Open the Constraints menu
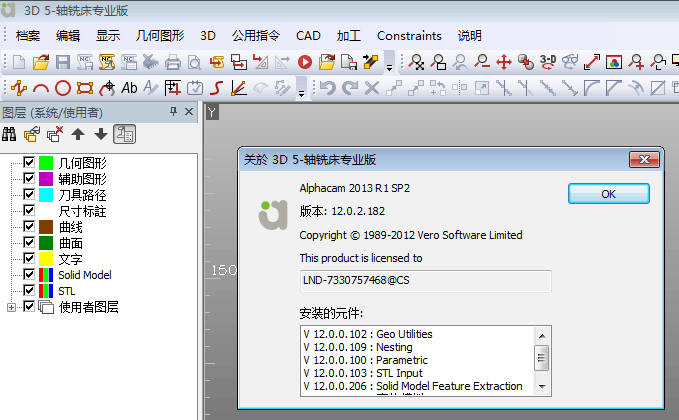The image size is (679, 420). click(x=409, y=36)
